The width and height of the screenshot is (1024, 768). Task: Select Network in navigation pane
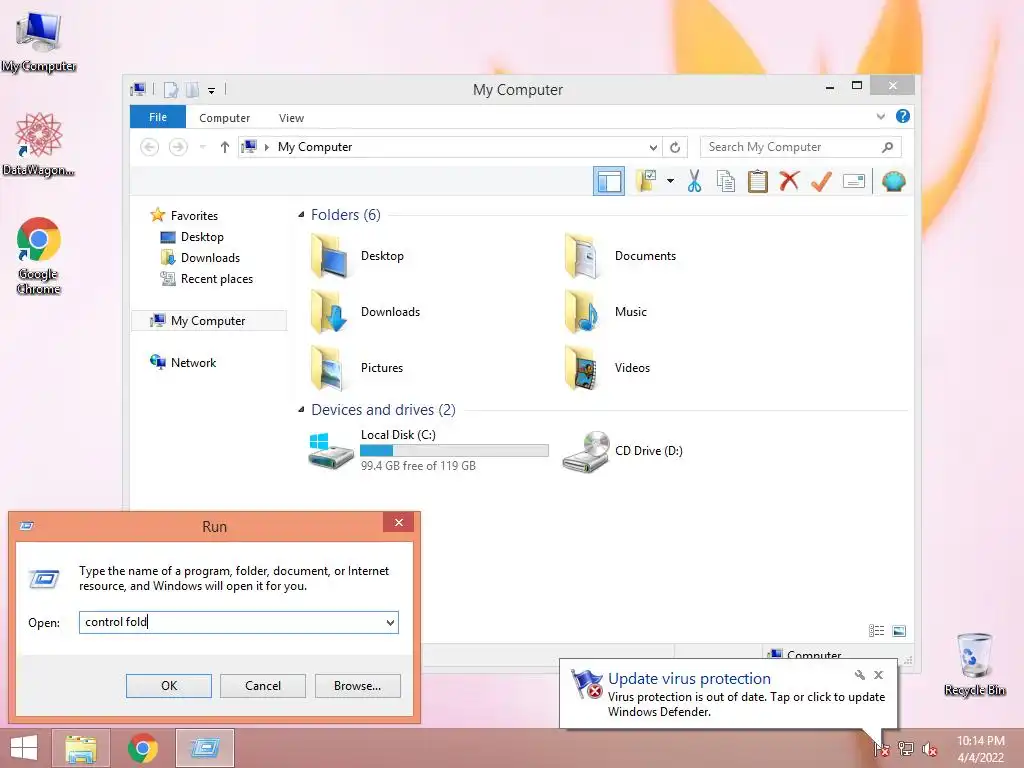point(193,362)
